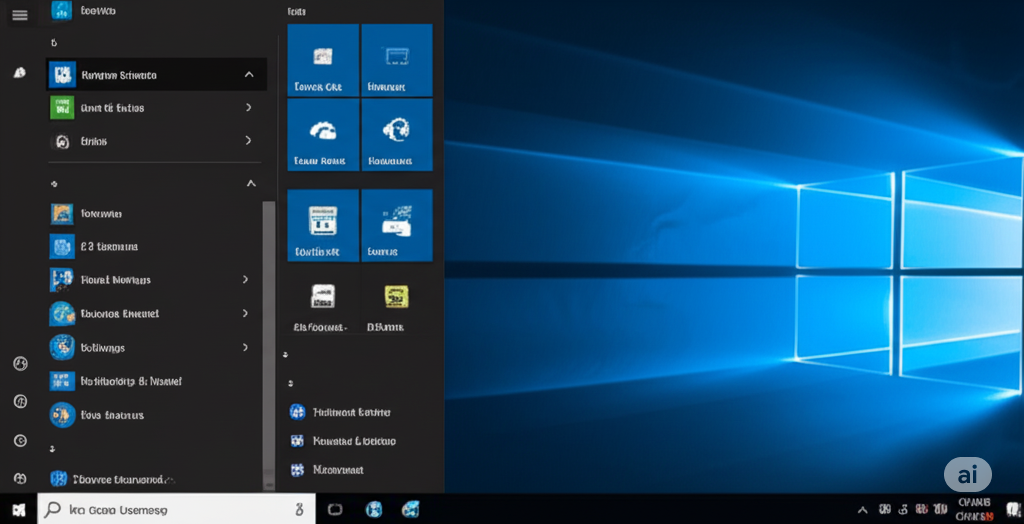Screen dimensions: 1024x524
Task: Open the last app entry above the search box
Action: pyautogui.click(x=114, y=479)
